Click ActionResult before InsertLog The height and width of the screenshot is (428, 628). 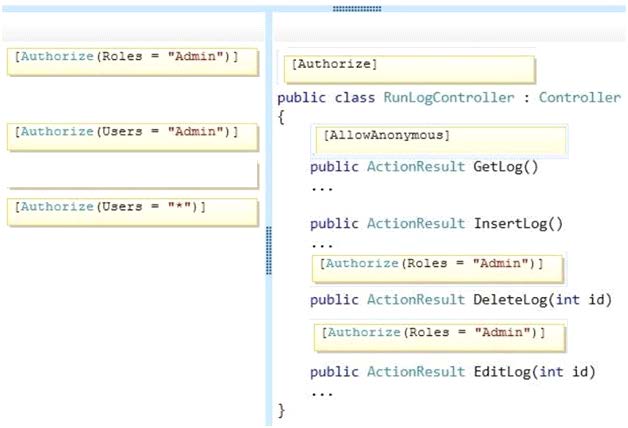coord(416,223)
